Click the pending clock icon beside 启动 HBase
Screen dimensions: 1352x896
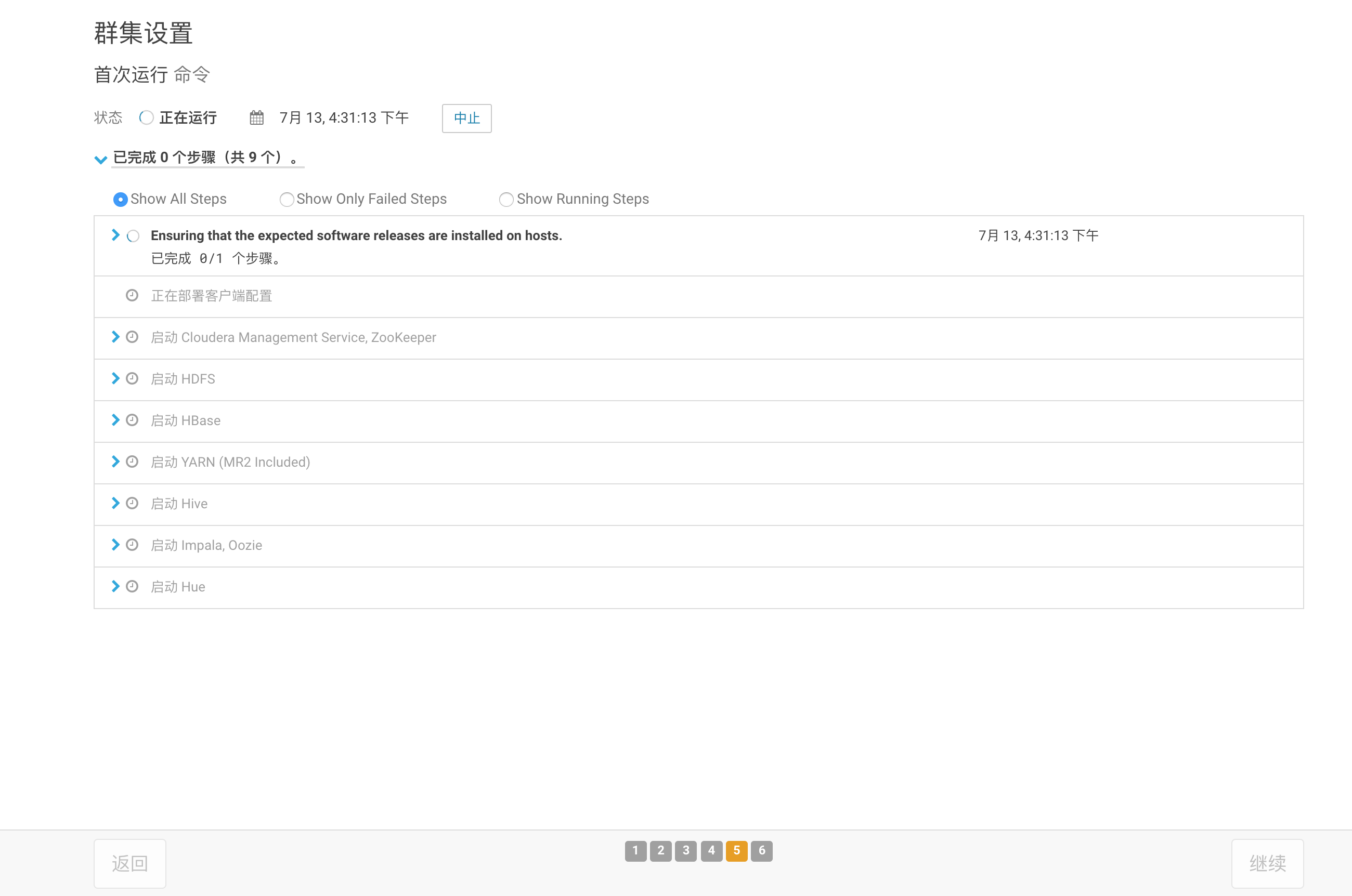click(132, 420)
